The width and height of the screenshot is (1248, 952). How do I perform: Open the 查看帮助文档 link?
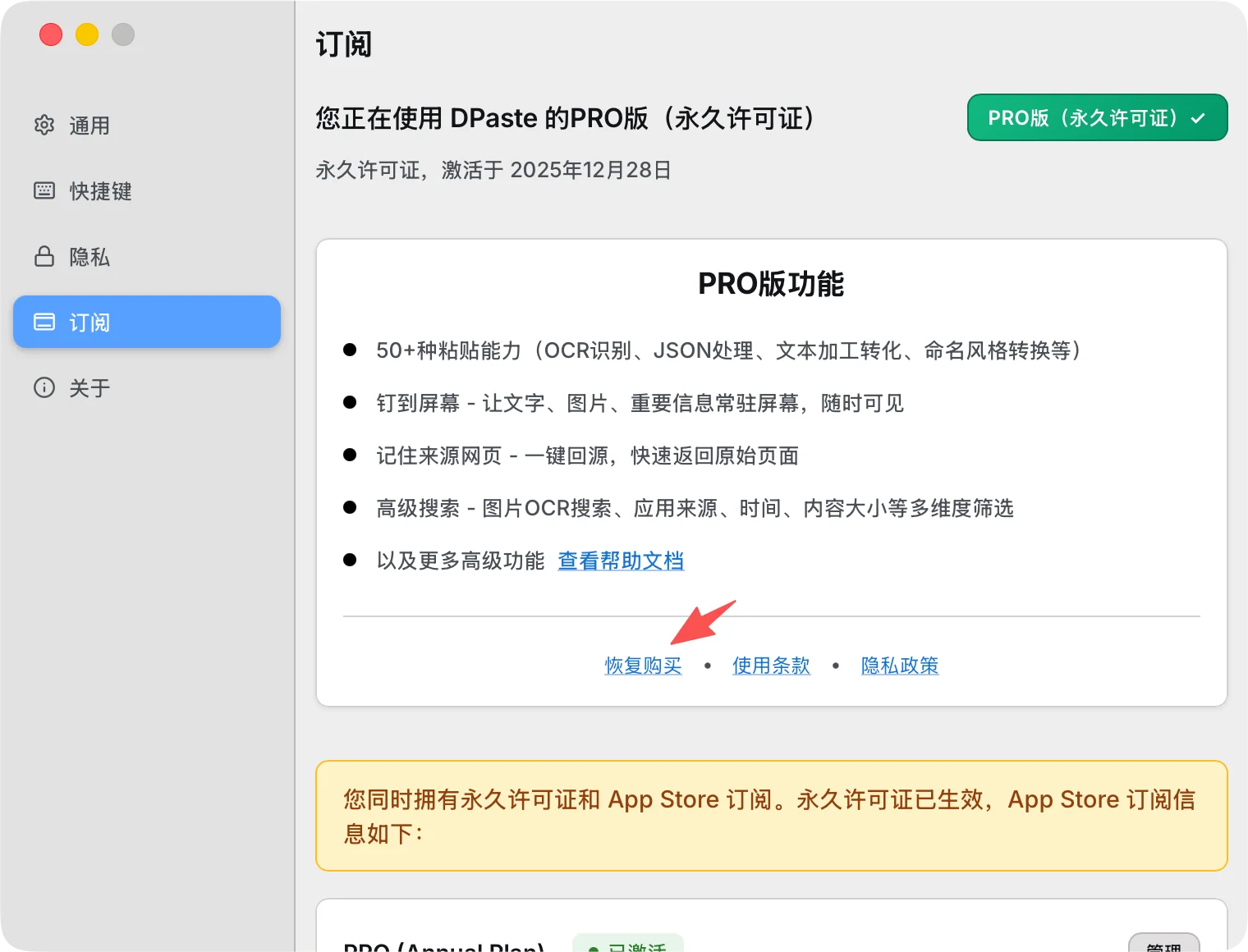[621, 561]
